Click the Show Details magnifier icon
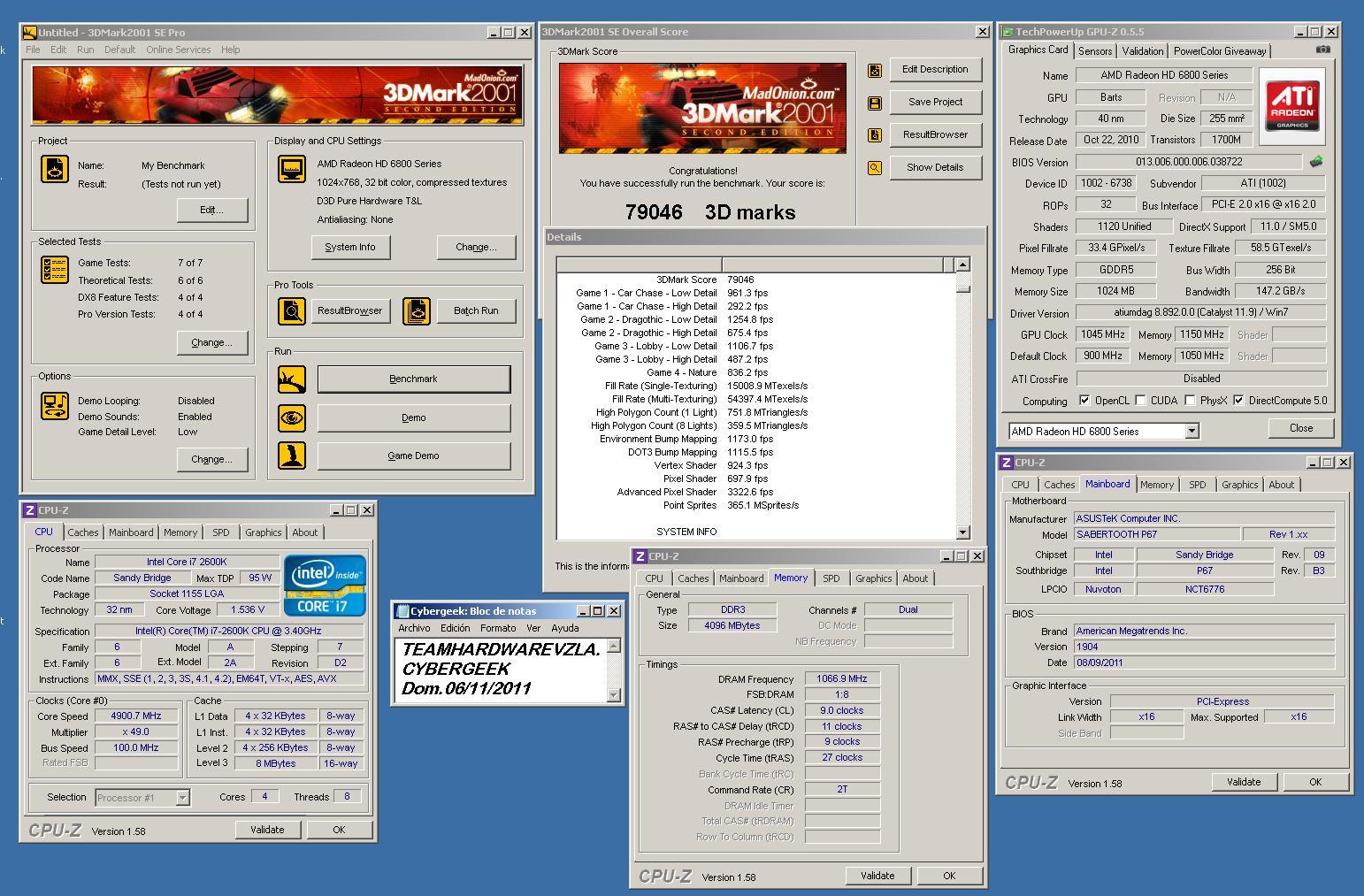Viewport: 1364px width, 896px height. (875, 168)
